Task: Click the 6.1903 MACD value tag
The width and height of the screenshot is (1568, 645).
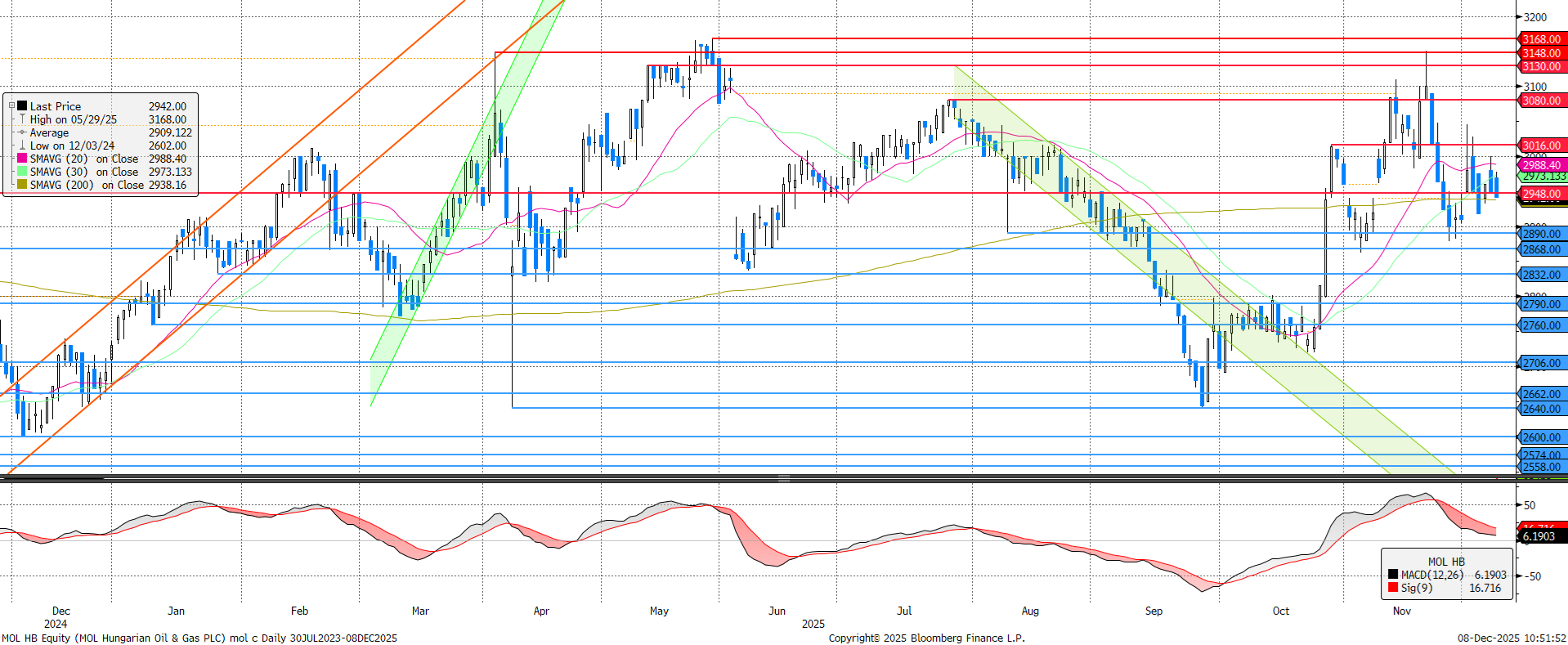Action: (1539, 536)
